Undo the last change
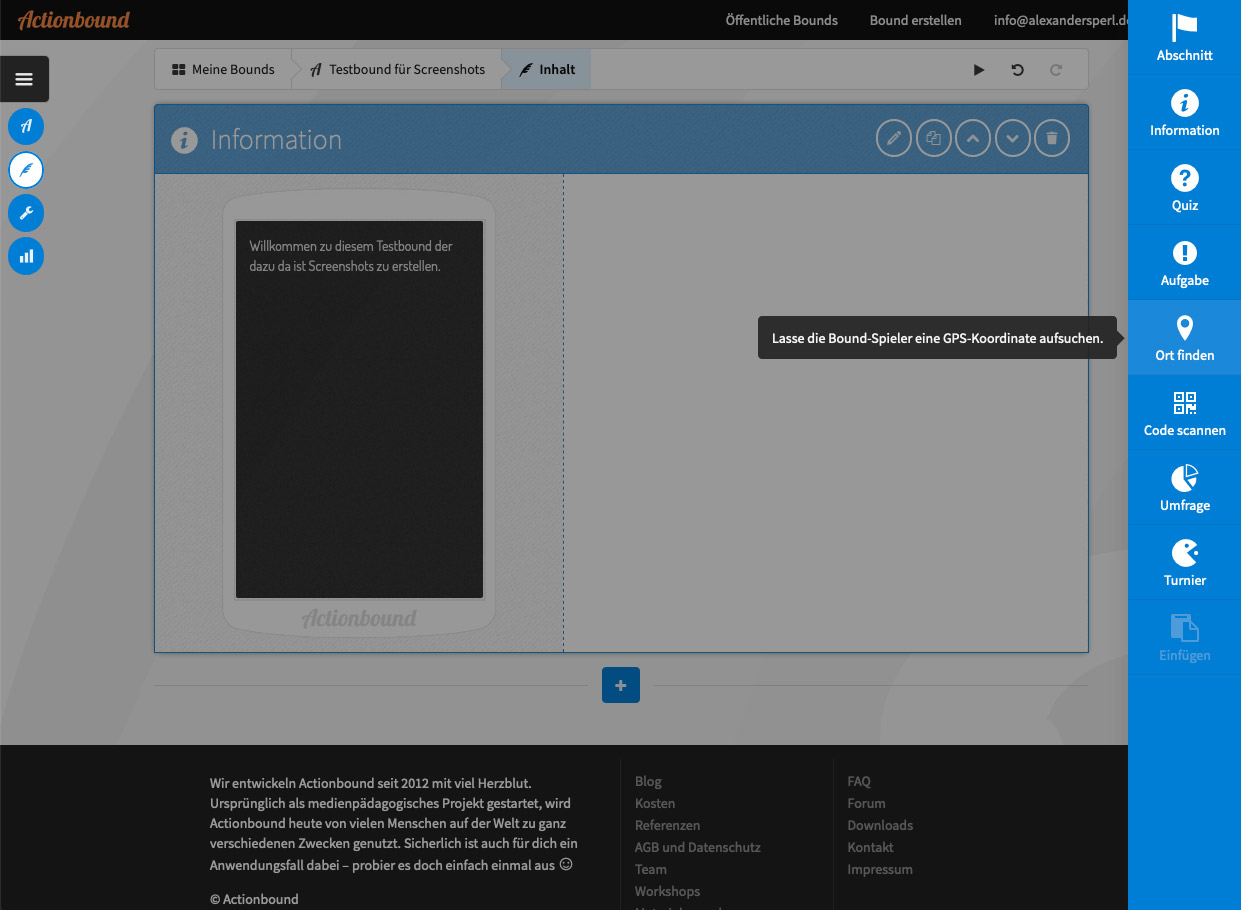1241x910 pixels. (1017, 70)
